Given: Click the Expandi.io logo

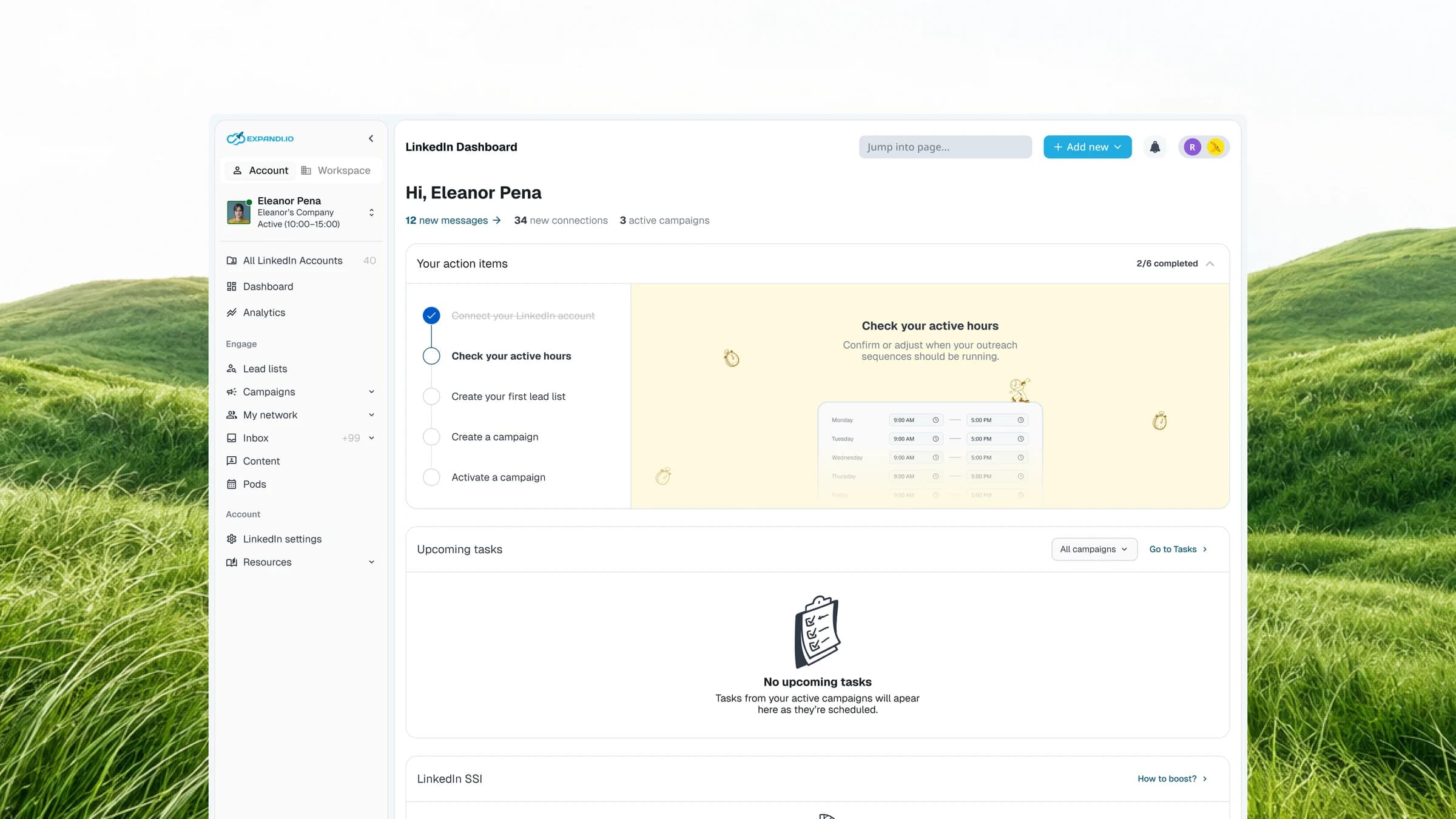Looking at the screenshot, I should tap(260, 138).
